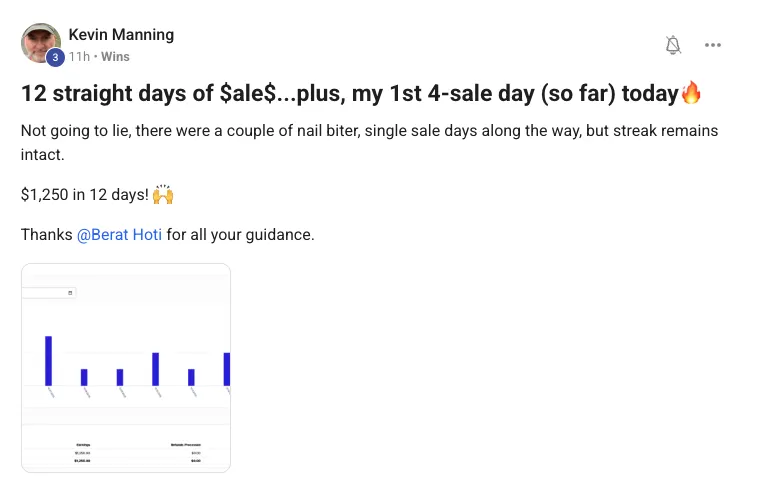Click the notification bell icon
This screenshot has width=760, height=482.
point(673,45)
